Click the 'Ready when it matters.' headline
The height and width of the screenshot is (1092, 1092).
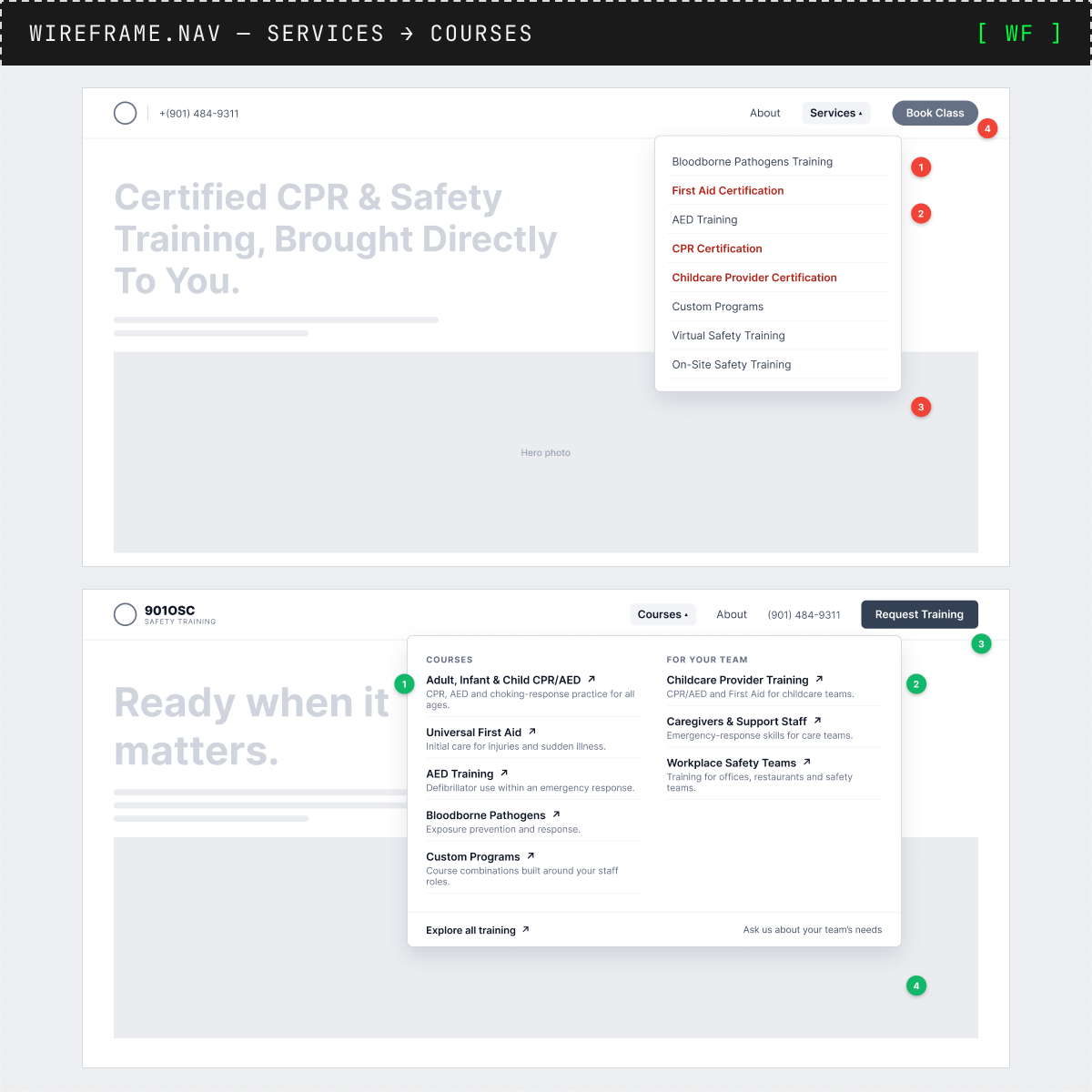coord(251,726)
